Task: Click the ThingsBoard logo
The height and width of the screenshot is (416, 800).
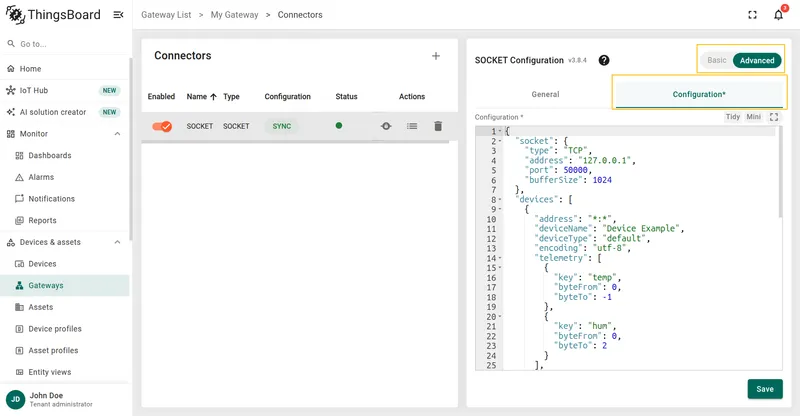Action: 53,15
